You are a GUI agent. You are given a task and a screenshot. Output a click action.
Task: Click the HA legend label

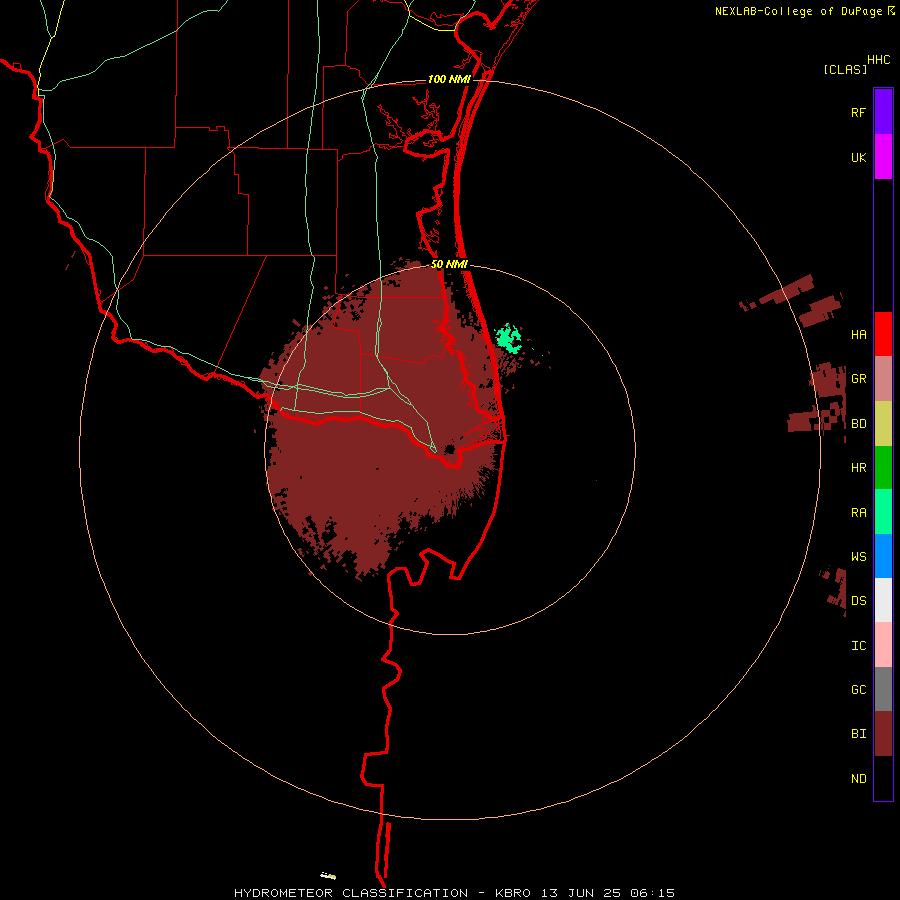click(x=858, y=334)
